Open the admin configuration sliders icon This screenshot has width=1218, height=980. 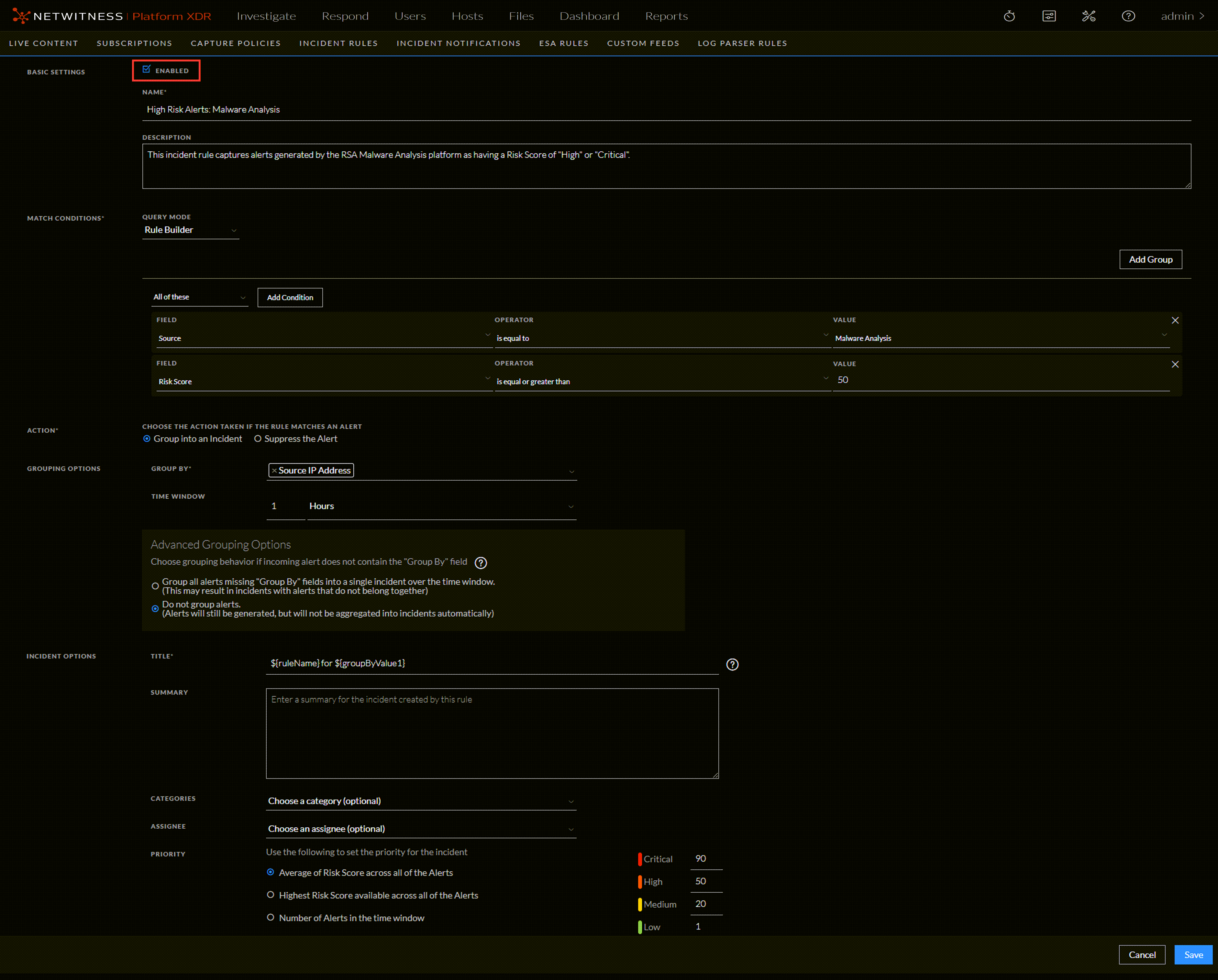point(1048,16)
